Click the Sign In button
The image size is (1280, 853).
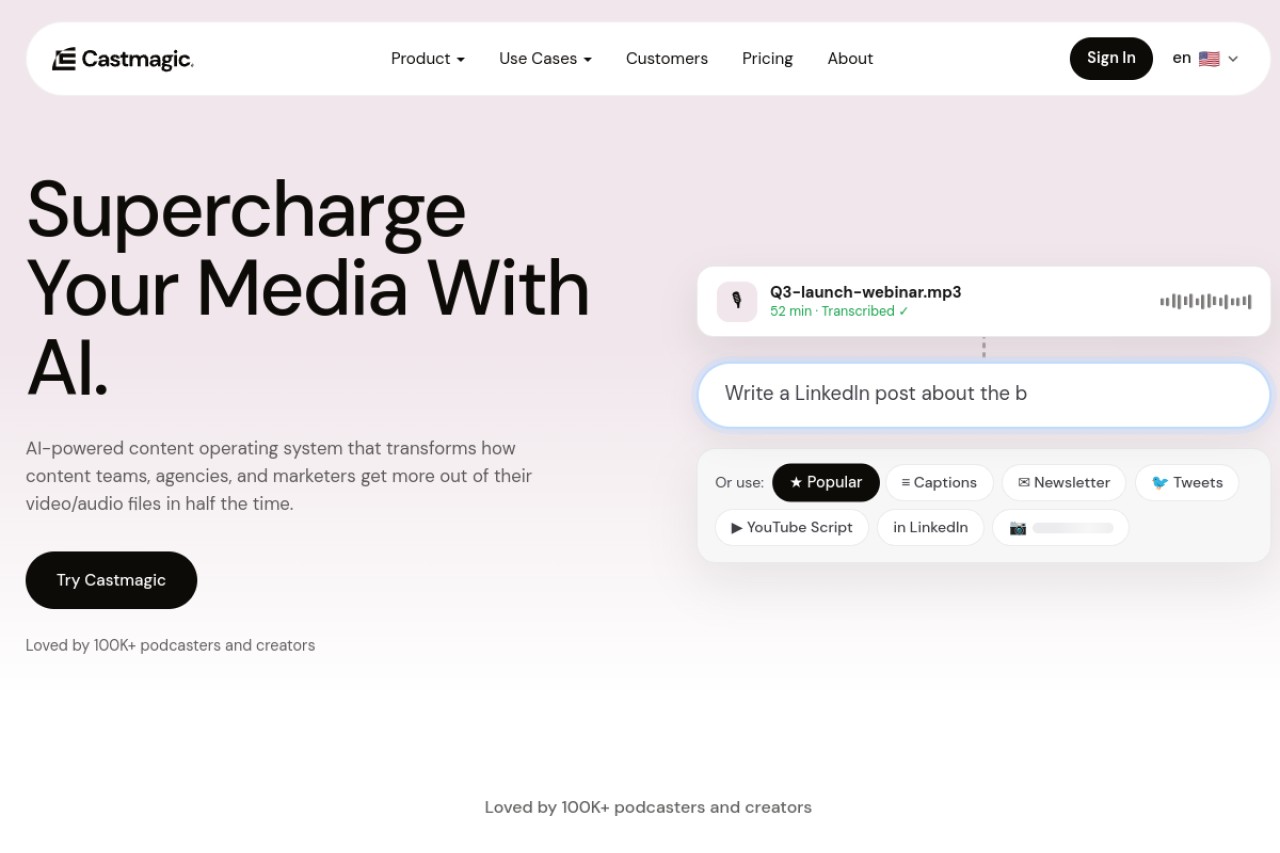(x=1111, y=58)
